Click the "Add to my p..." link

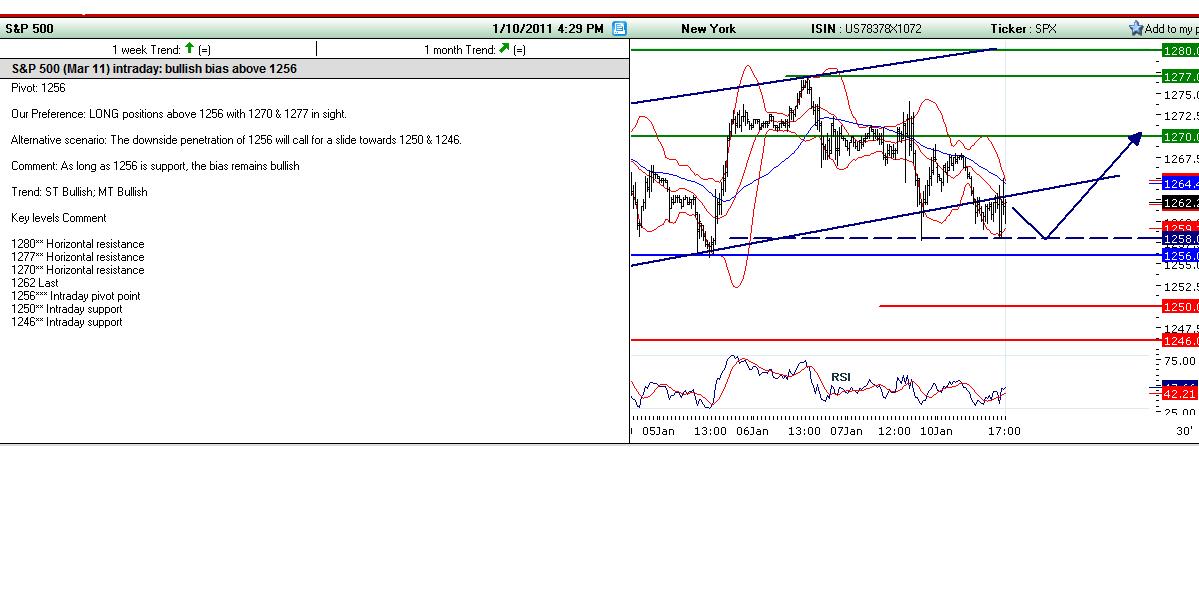click(1171, 29)
